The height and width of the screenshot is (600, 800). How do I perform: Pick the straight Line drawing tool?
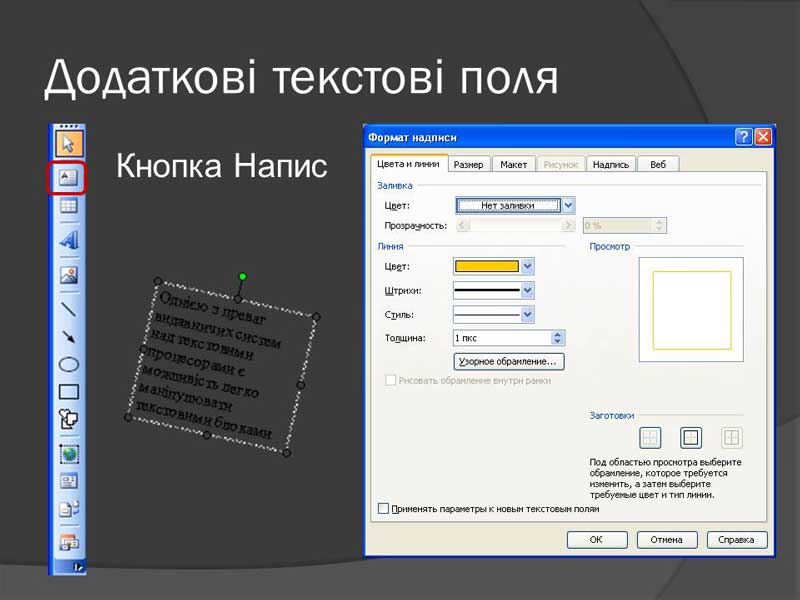point(68,308)
